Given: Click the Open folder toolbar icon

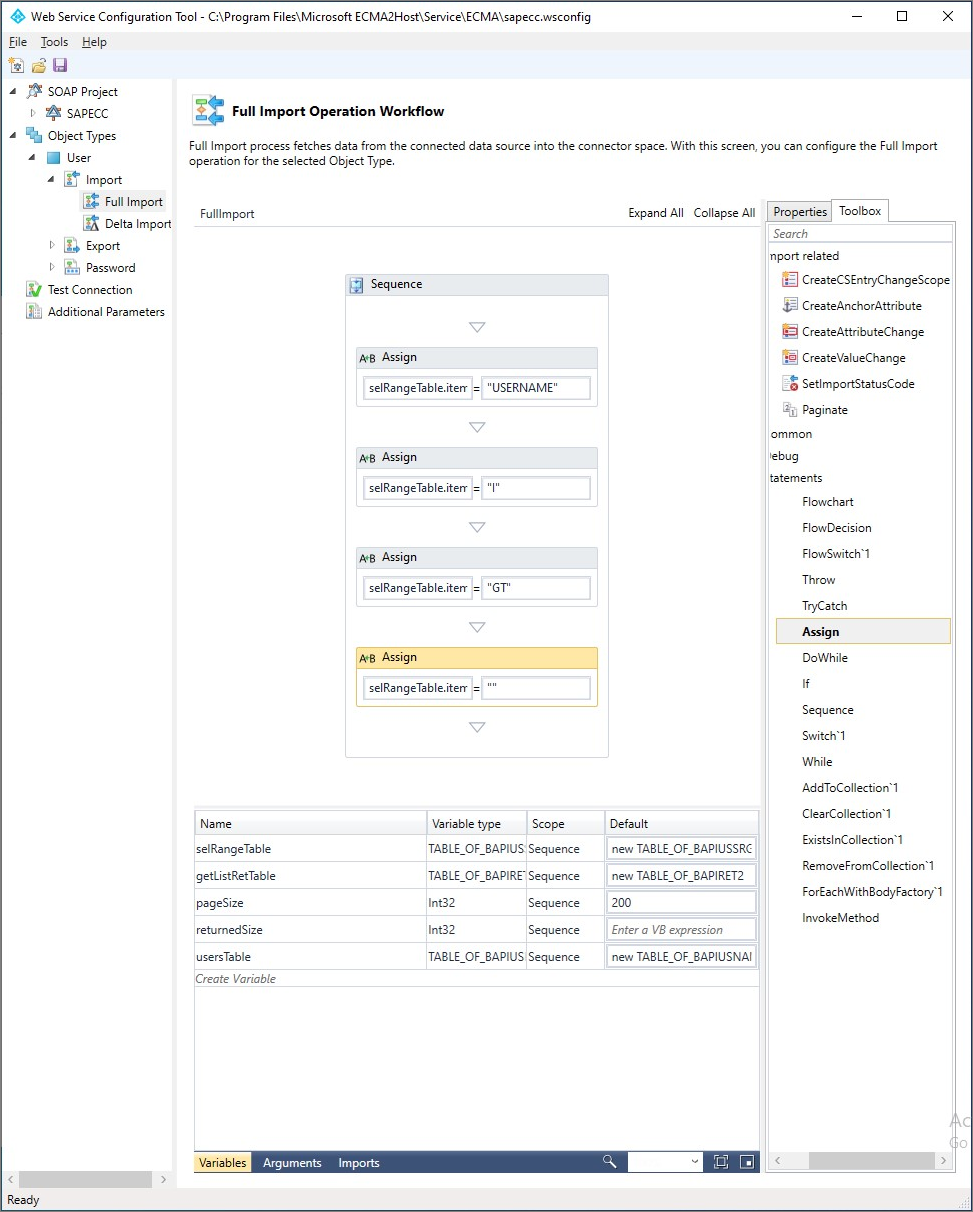Looking at the screenshot, I should pyautogui.click(x=38, y=65).
